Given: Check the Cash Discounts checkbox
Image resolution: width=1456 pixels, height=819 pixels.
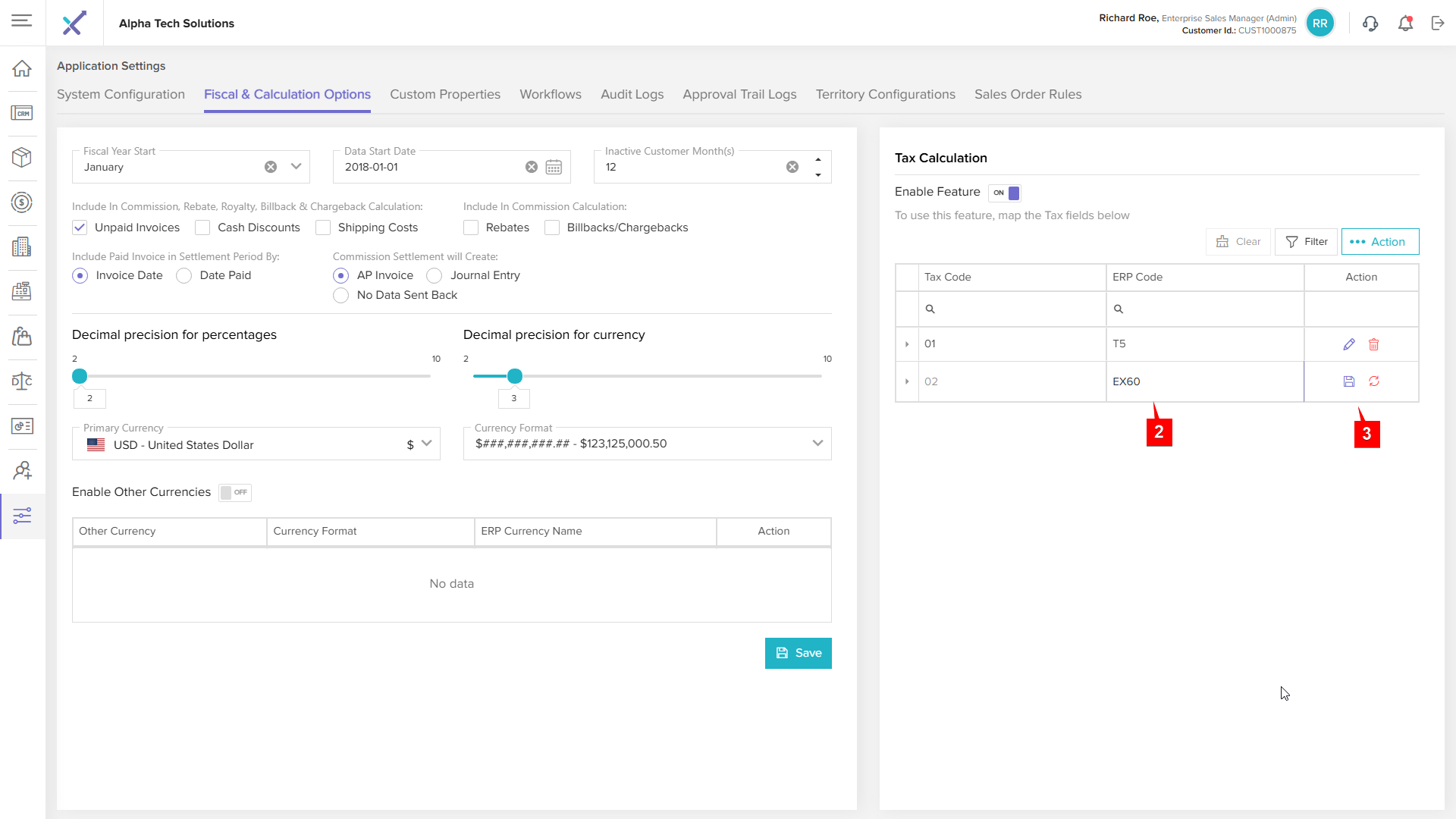Looking at the screenshot, I should tap(202, 227).
